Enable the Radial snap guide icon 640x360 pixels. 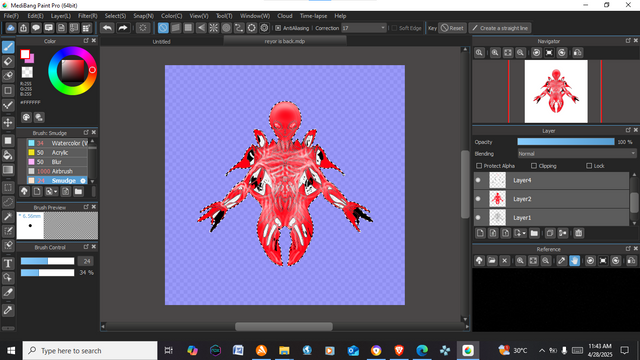point(213,28)
